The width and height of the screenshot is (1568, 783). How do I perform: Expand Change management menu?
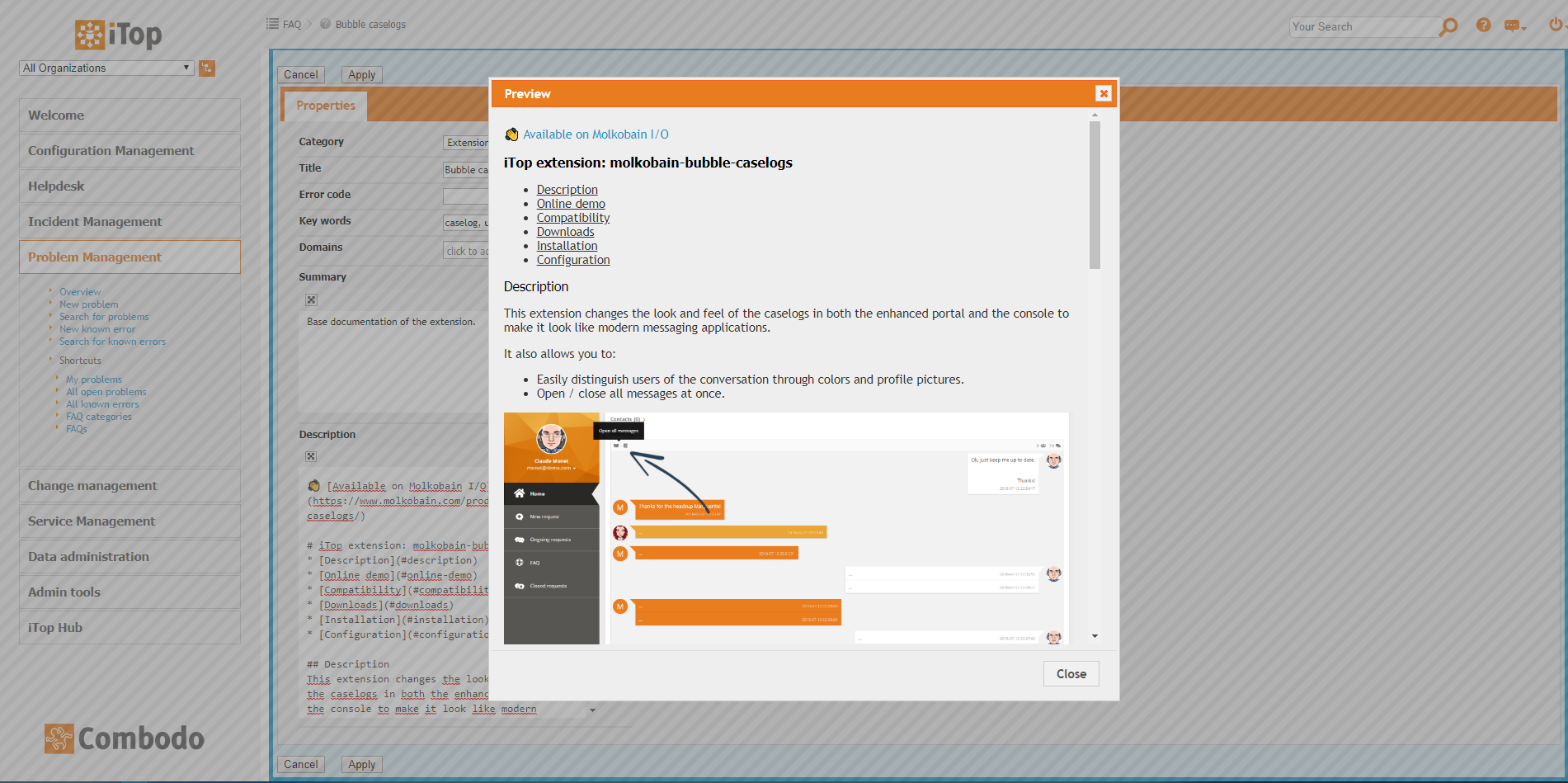pos(129,486)
